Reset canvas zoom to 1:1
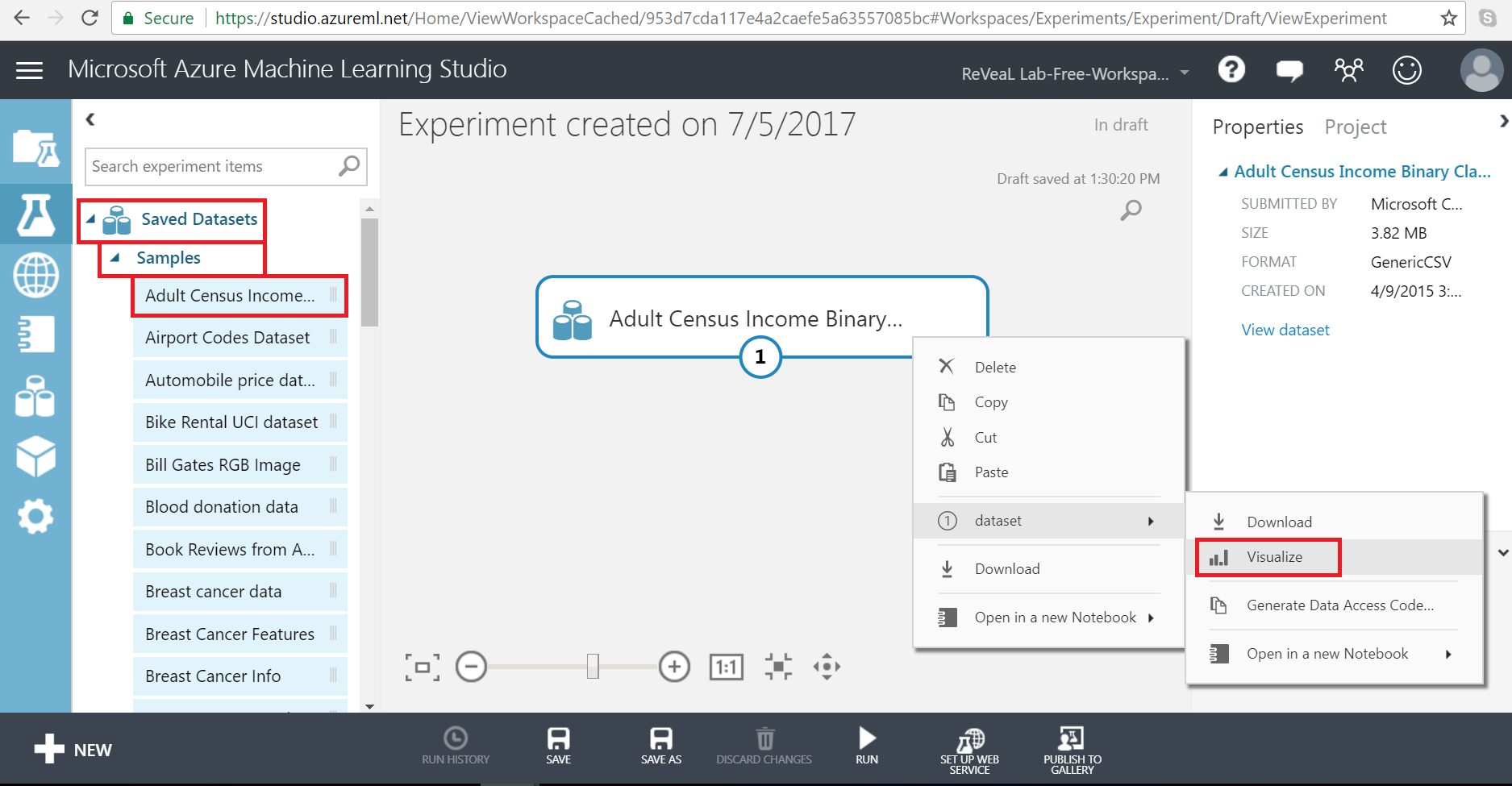The image size is (1512, 786). click(726, 667)
